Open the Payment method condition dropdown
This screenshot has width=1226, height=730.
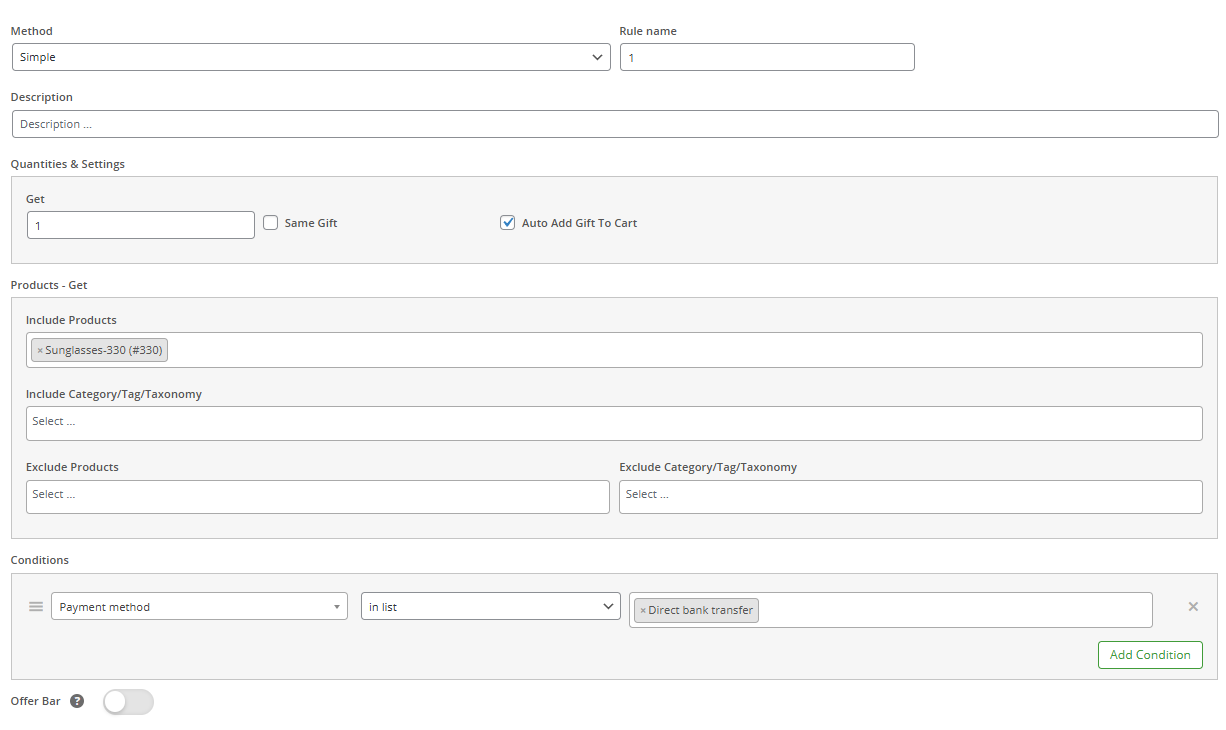pos(199,607)
